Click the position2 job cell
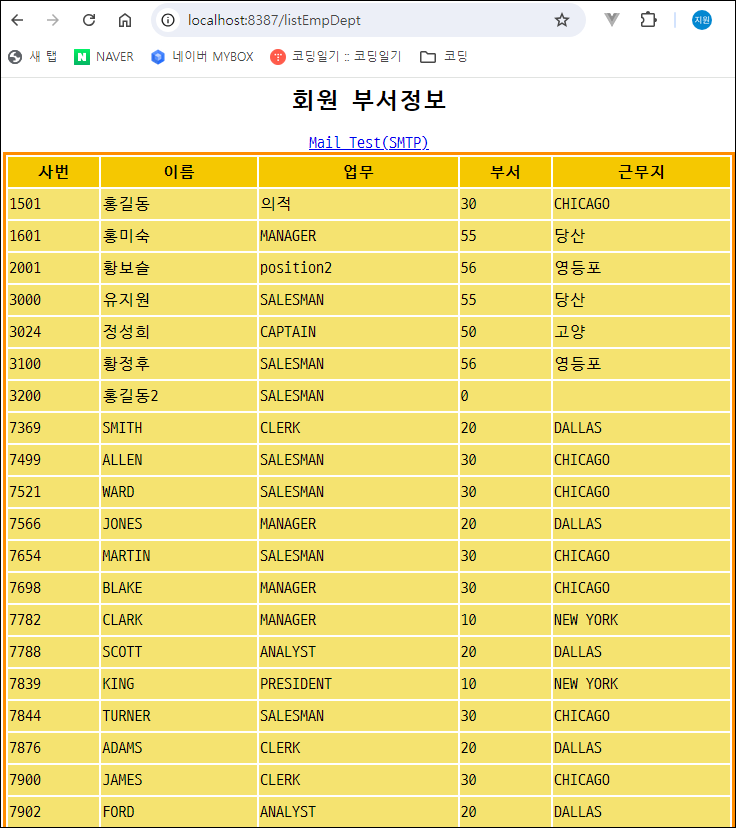The image size is (736, 828). coord(358,268)
